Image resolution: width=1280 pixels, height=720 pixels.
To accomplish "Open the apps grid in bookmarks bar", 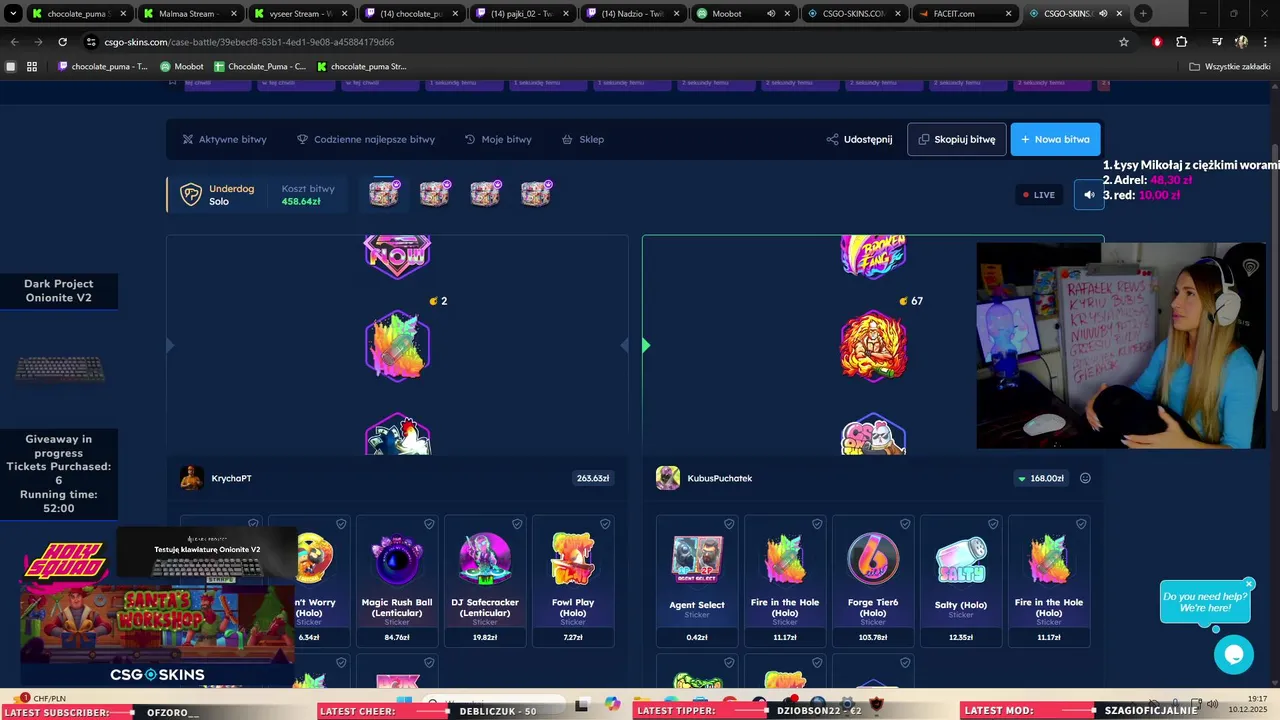I will coord(32,66).
